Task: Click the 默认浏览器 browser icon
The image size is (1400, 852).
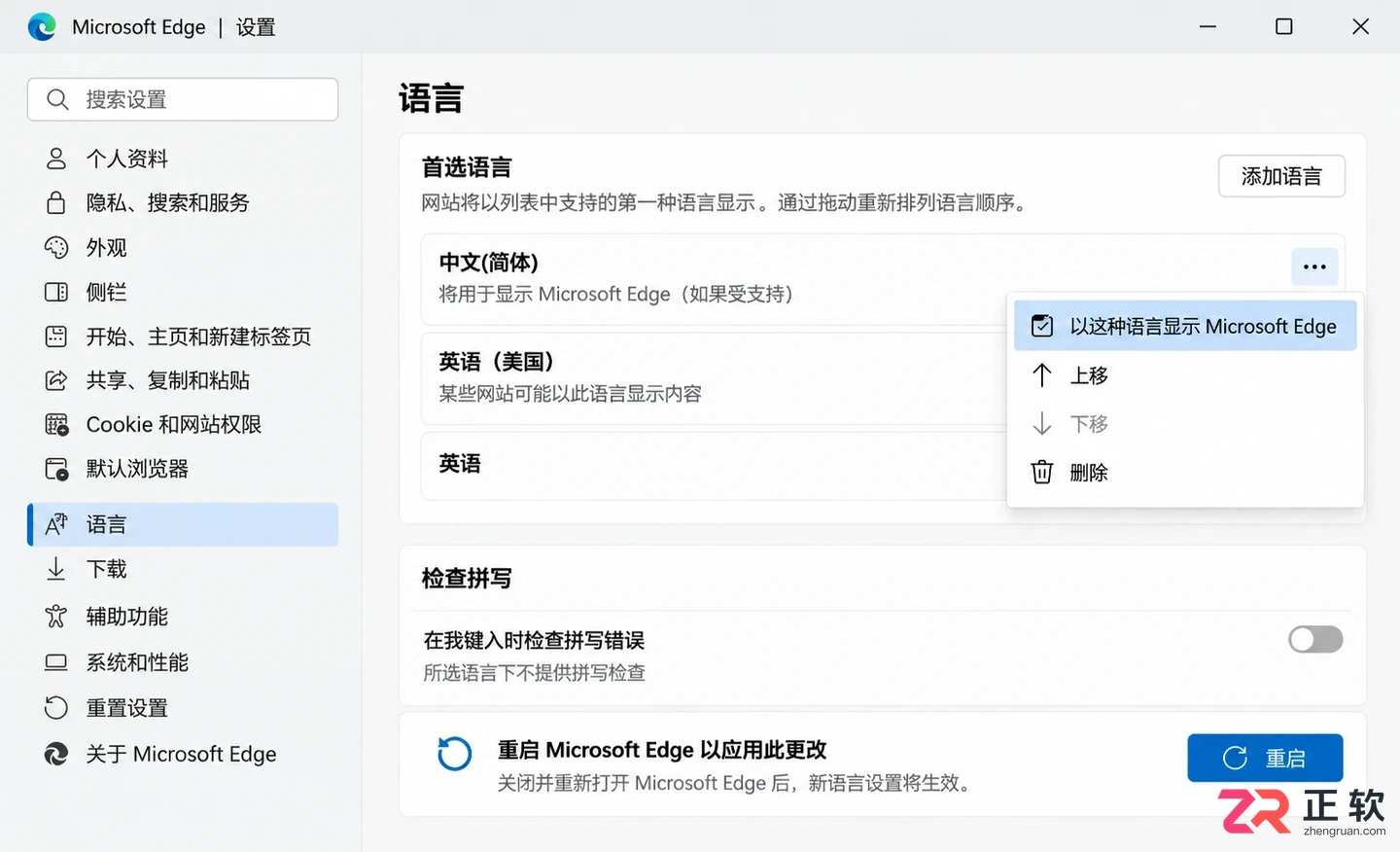Action: [56, 469]
